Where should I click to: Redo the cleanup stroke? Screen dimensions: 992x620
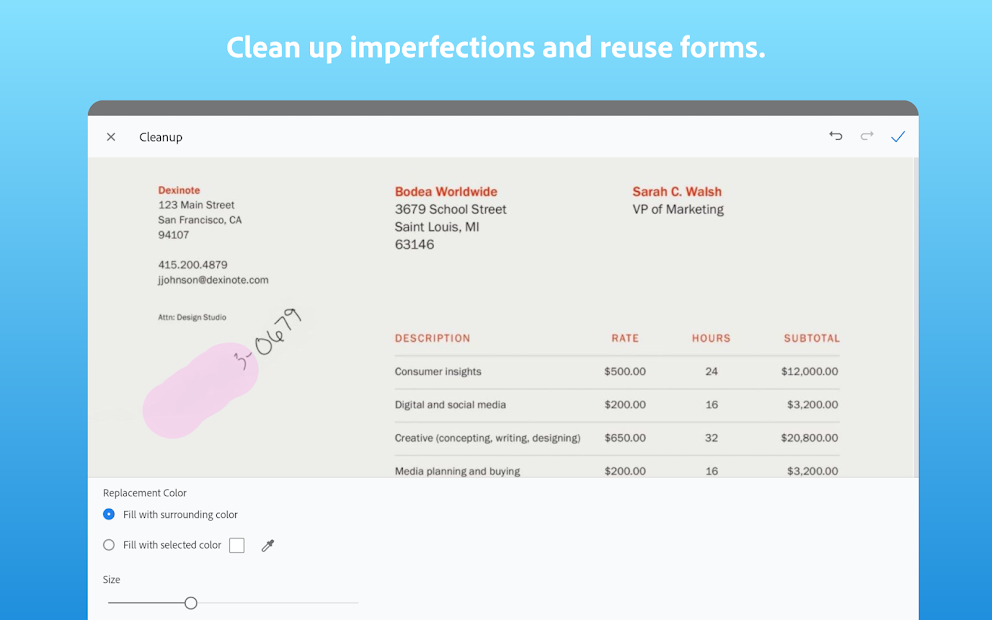coord(867,136)
